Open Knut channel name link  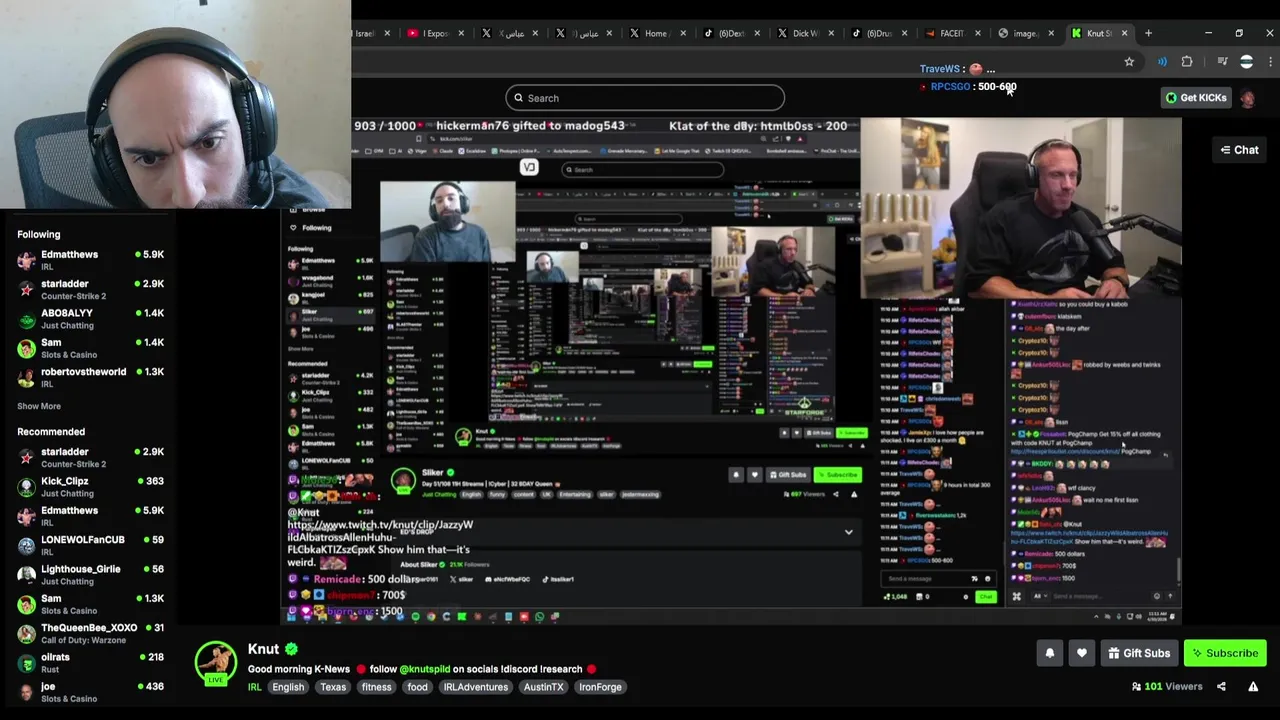tap(263, 649)
